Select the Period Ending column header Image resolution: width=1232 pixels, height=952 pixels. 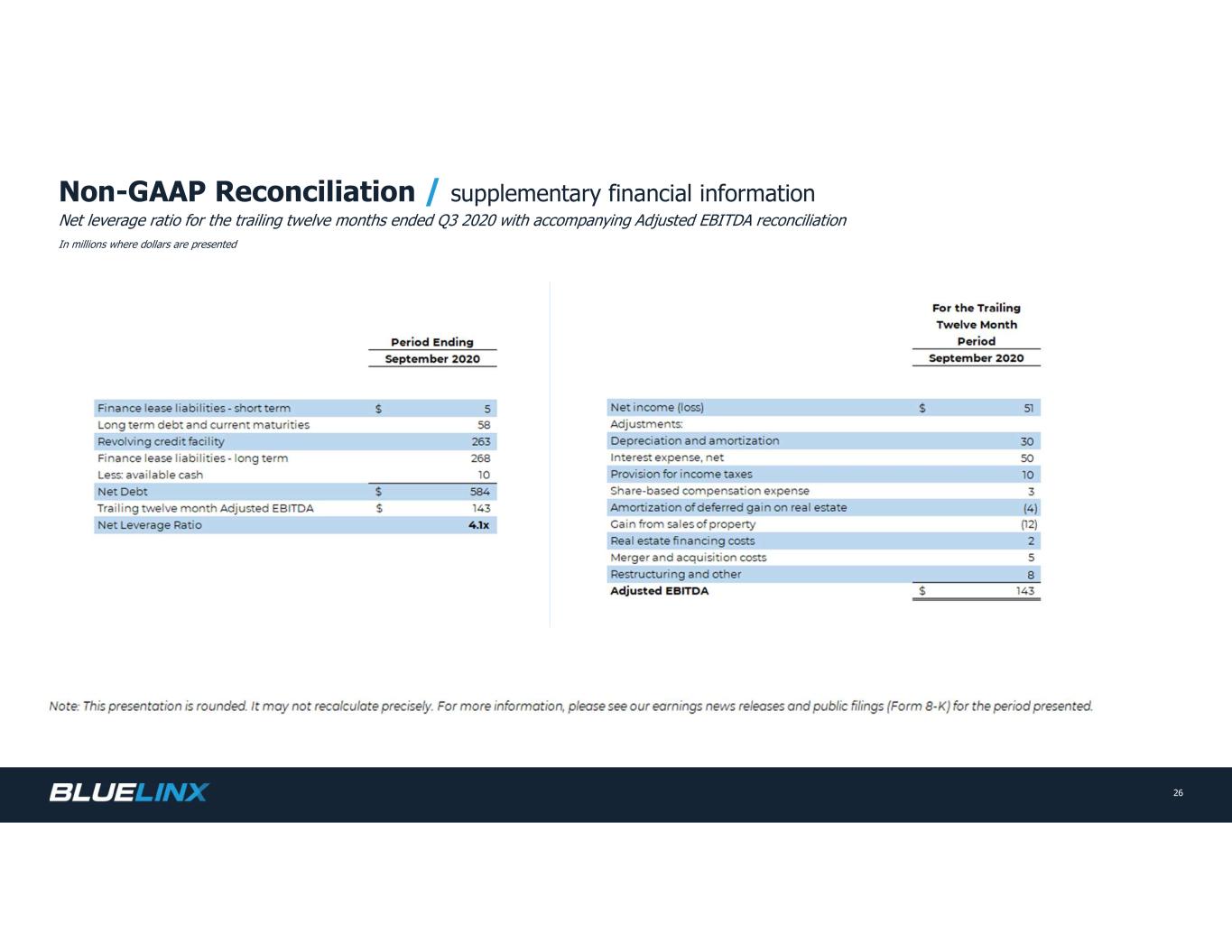pos(431,342)
